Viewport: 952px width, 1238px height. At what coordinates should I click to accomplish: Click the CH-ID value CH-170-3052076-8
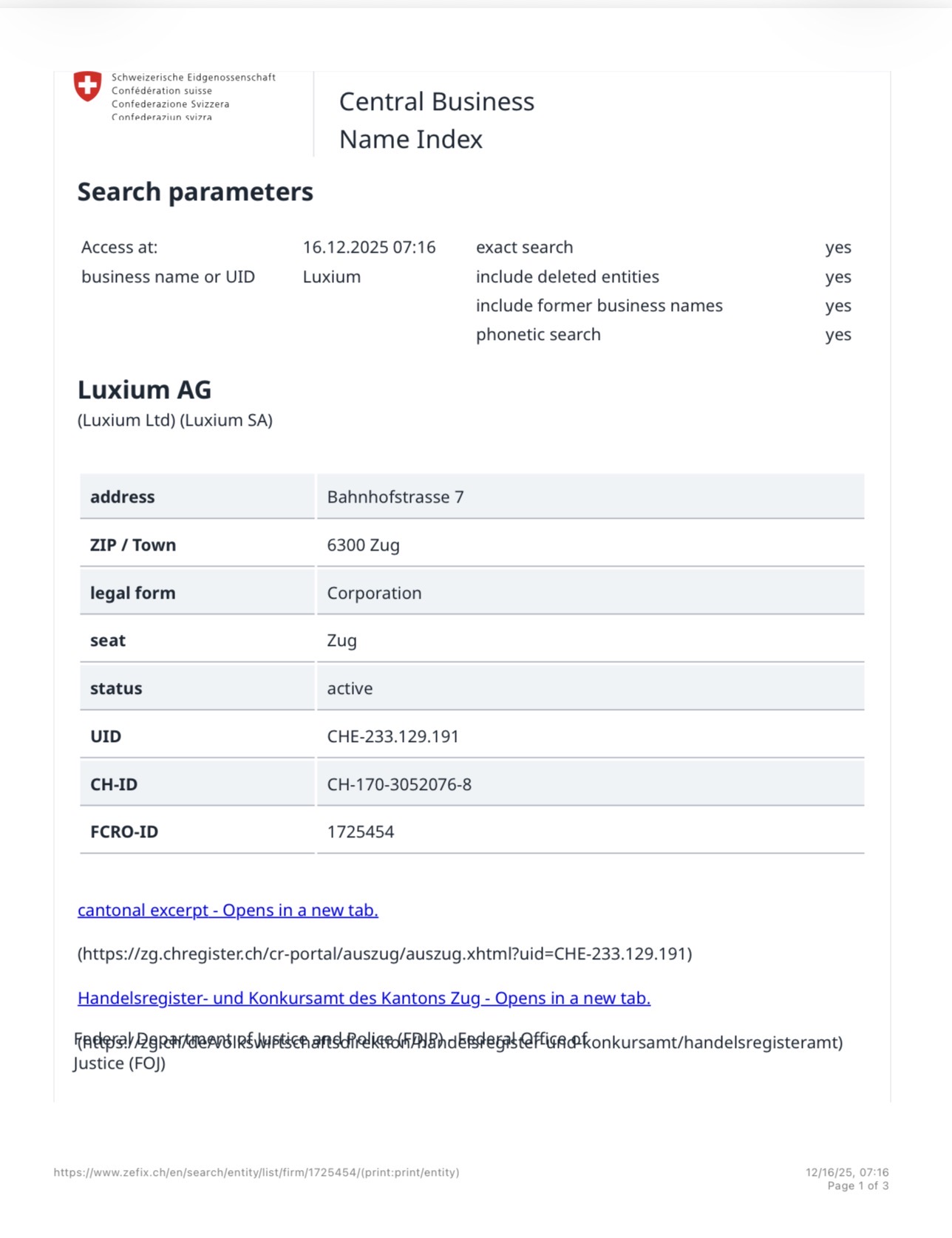coord(399,784)
